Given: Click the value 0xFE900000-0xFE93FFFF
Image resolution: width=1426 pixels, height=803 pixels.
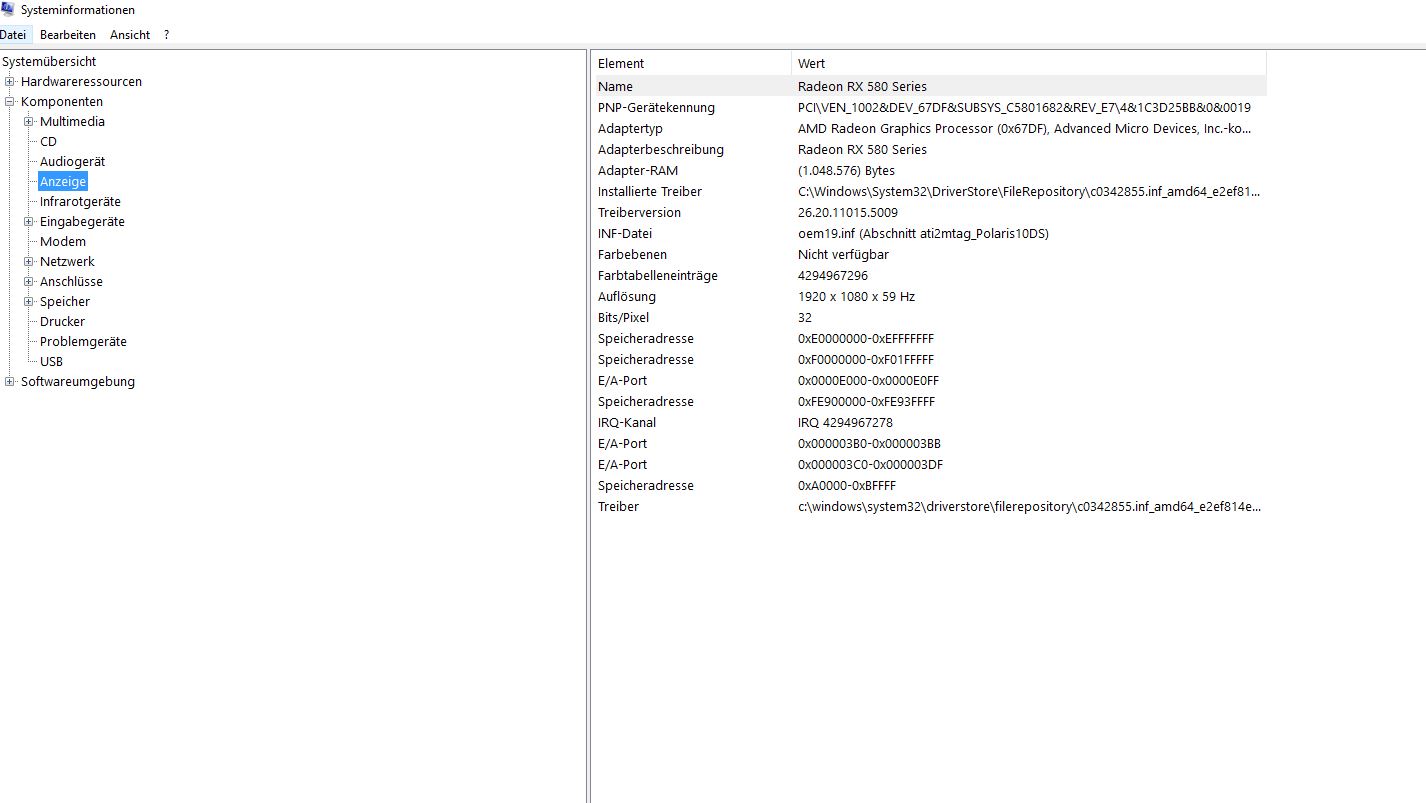Looking at the screenshot, I should click(x=866, y=401).
